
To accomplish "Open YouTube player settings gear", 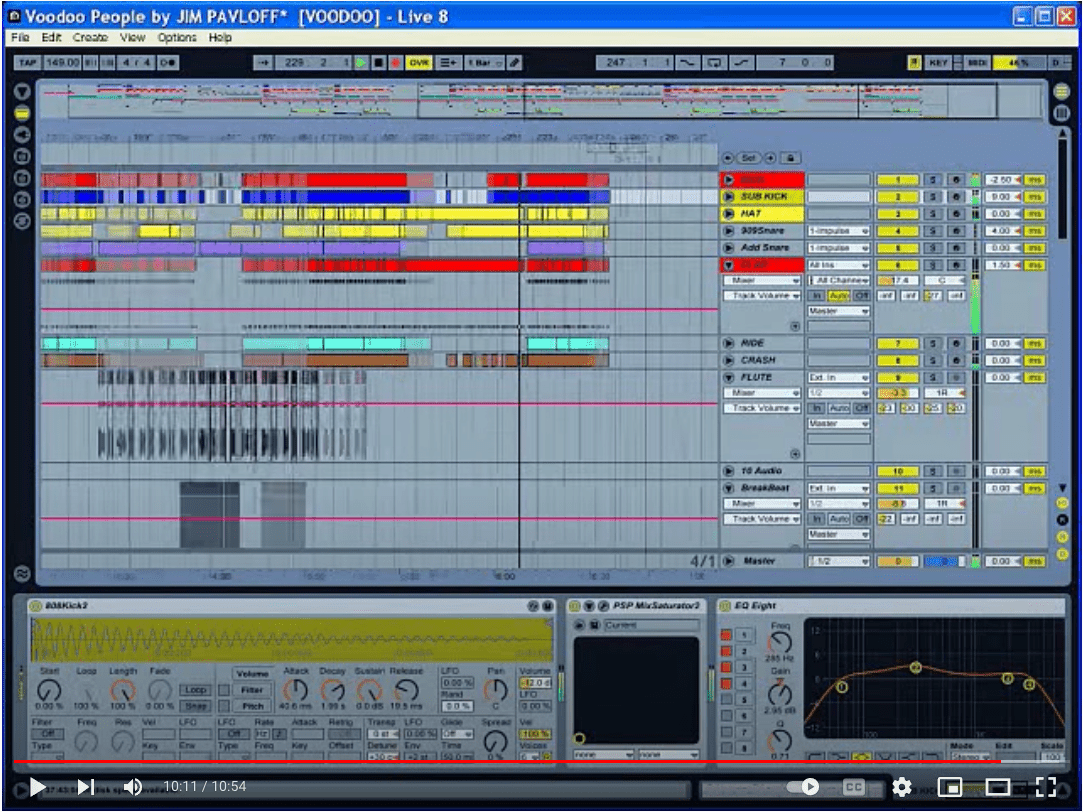I will coord(902,787).
